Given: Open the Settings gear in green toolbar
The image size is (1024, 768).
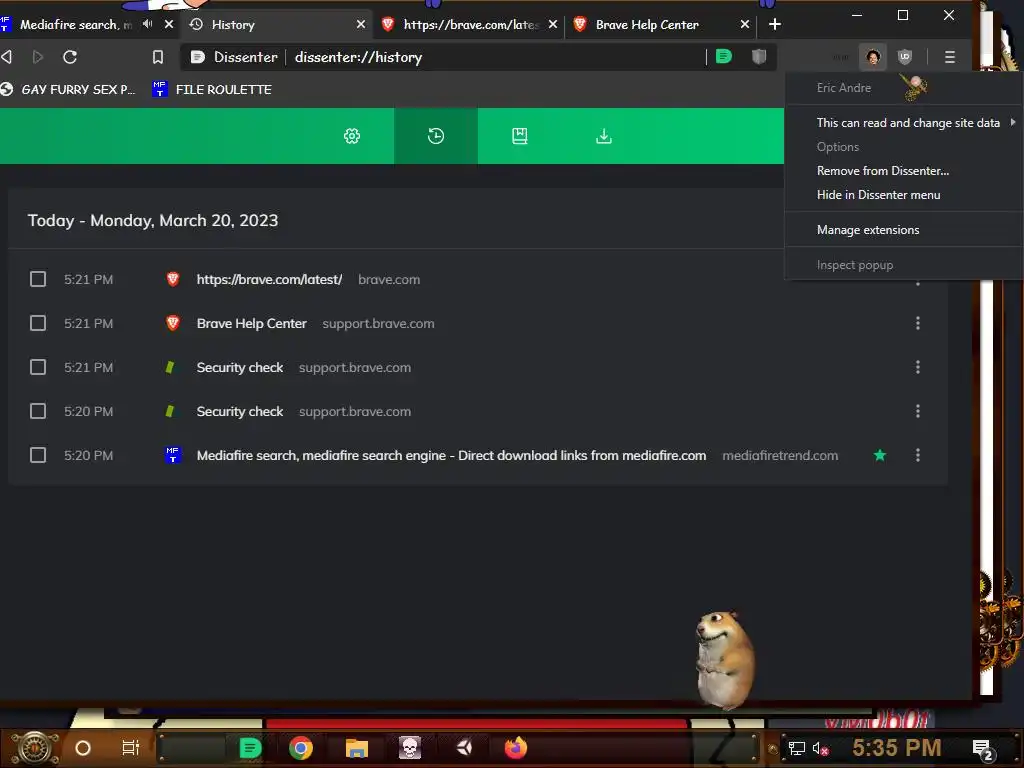Looking at the screenshot, I should tap(352, 136).
